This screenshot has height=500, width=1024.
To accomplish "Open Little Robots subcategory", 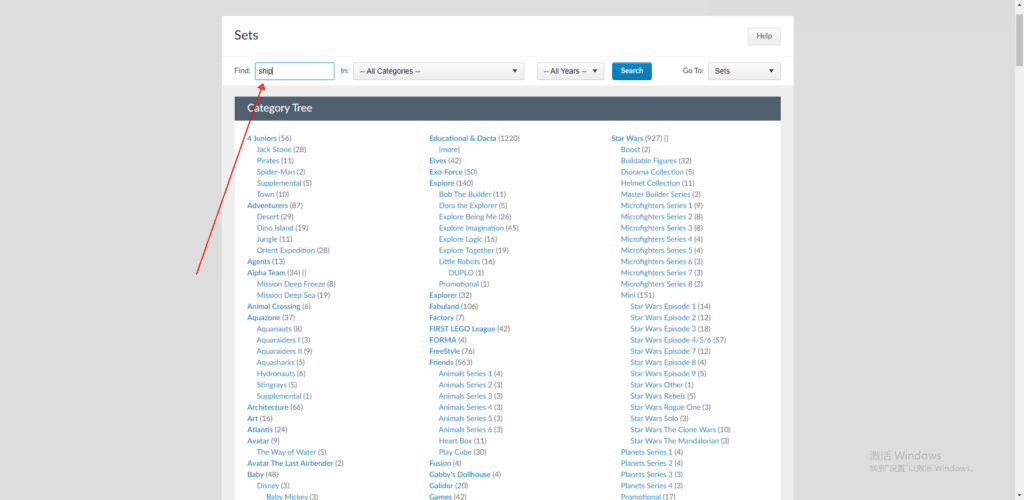I will [459, 262].
